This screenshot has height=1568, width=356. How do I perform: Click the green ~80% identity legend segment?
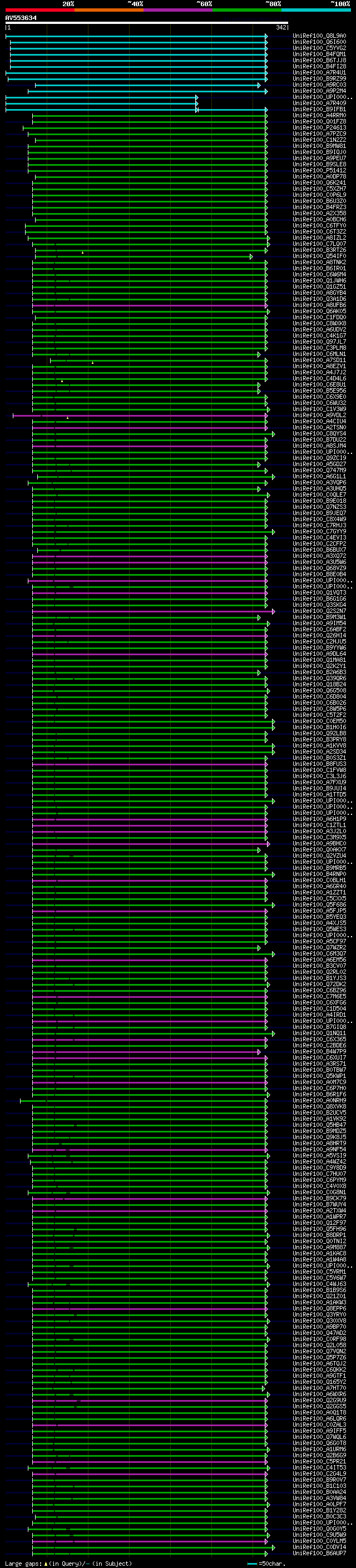click(247, 10)
